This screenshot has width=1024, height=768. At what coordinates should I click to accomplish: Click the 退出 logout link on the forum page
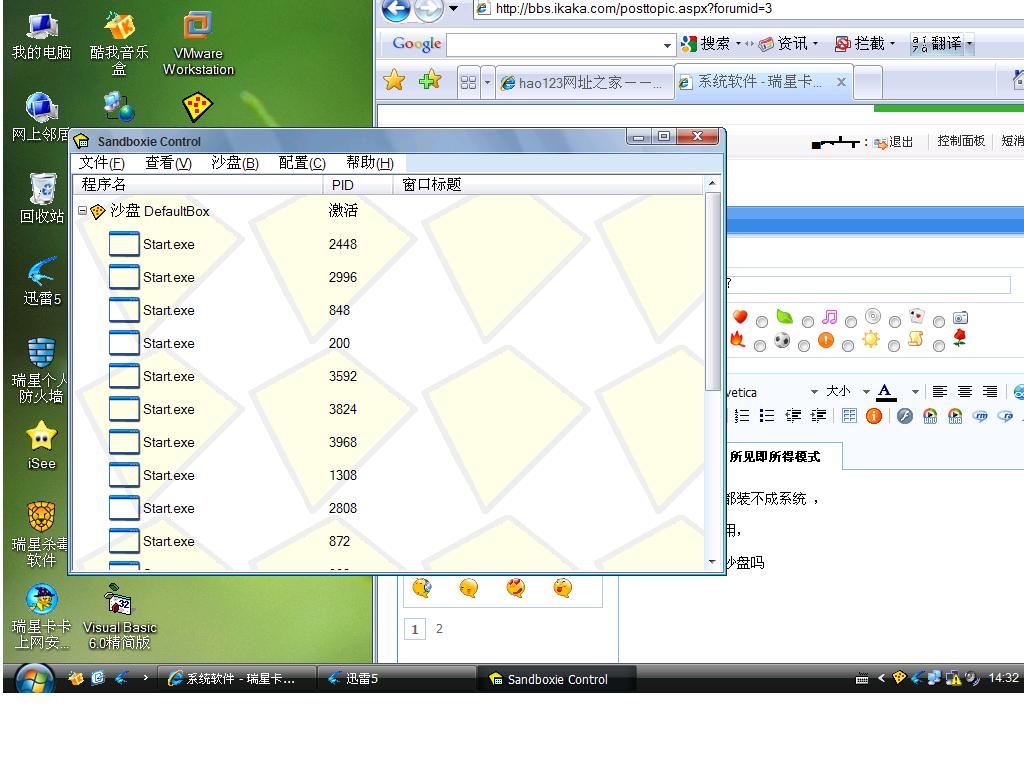[x=901, y=142]
